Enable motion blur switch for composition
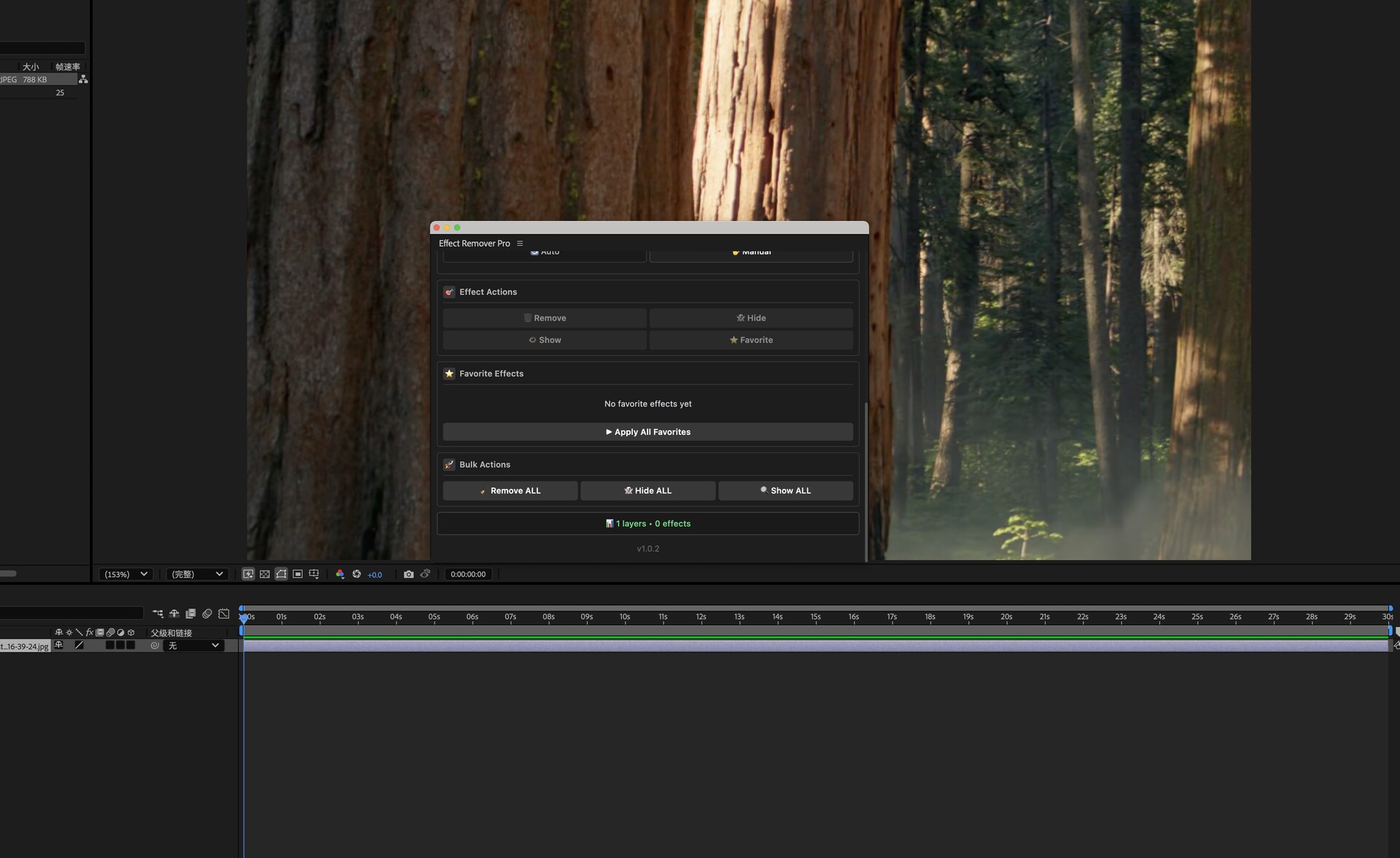 [x=207, y=614]
